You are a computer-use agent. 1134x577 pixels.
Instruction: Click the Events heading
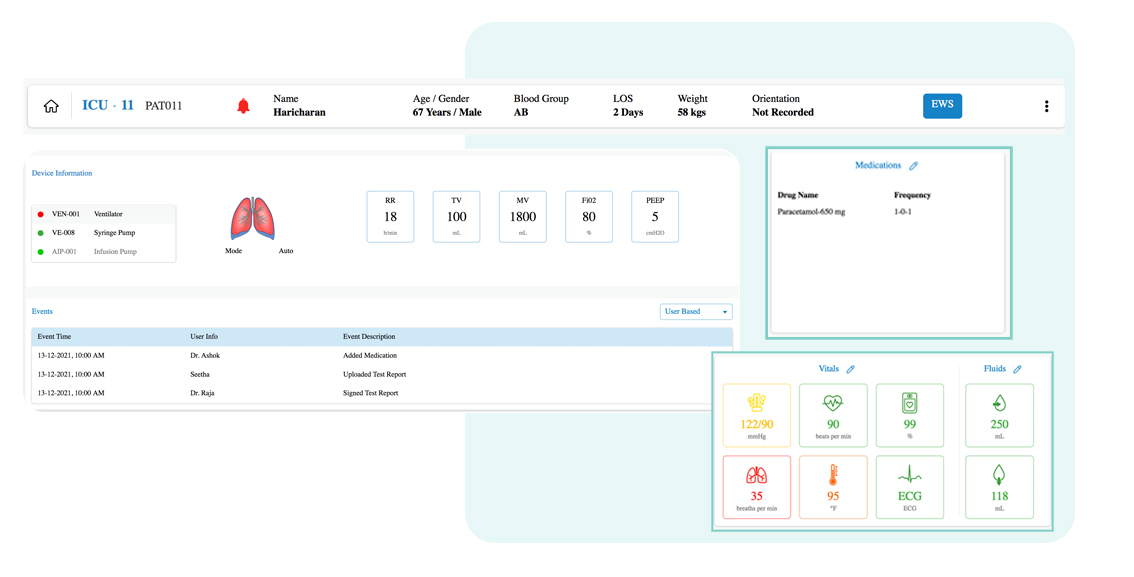coord(42,312)
